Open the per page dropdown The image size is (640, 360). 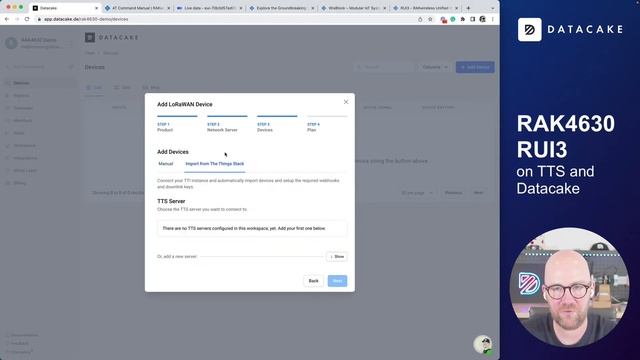tap(417, 193)
